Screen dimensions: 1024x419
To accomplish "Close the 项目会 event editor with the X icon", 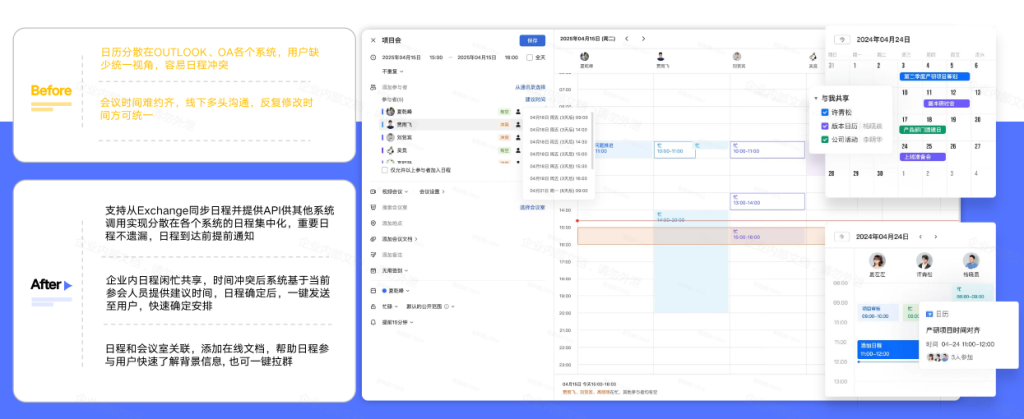I will 373,40.
